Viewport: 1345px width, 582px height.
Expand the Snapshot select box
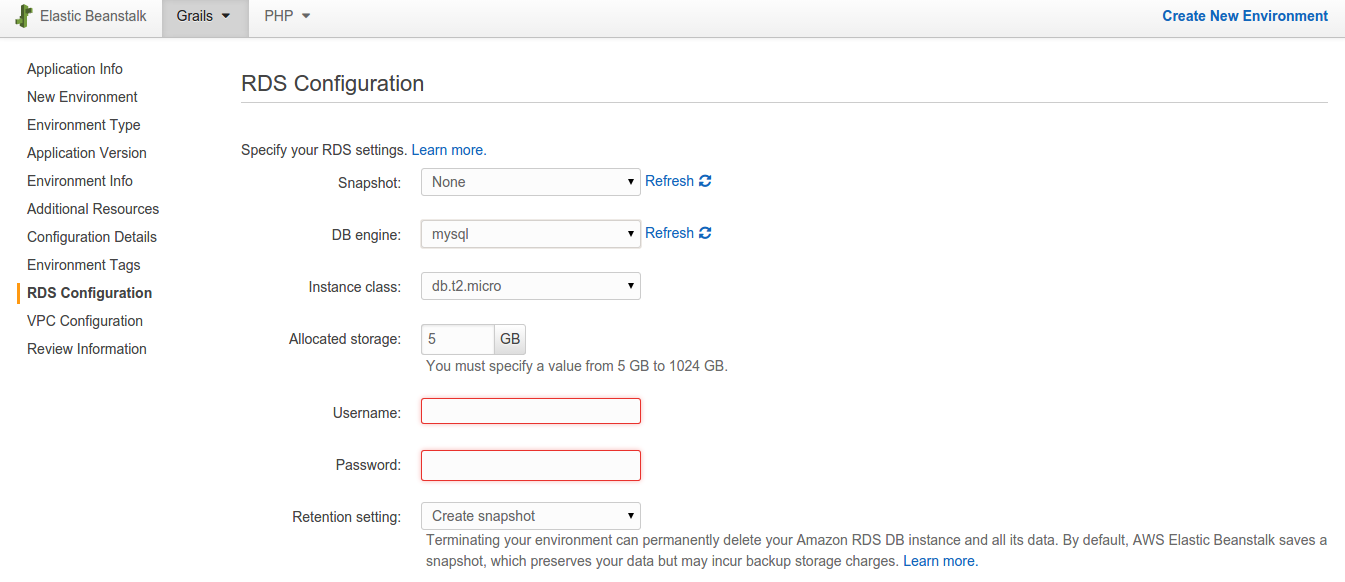[x=531, y=182]
